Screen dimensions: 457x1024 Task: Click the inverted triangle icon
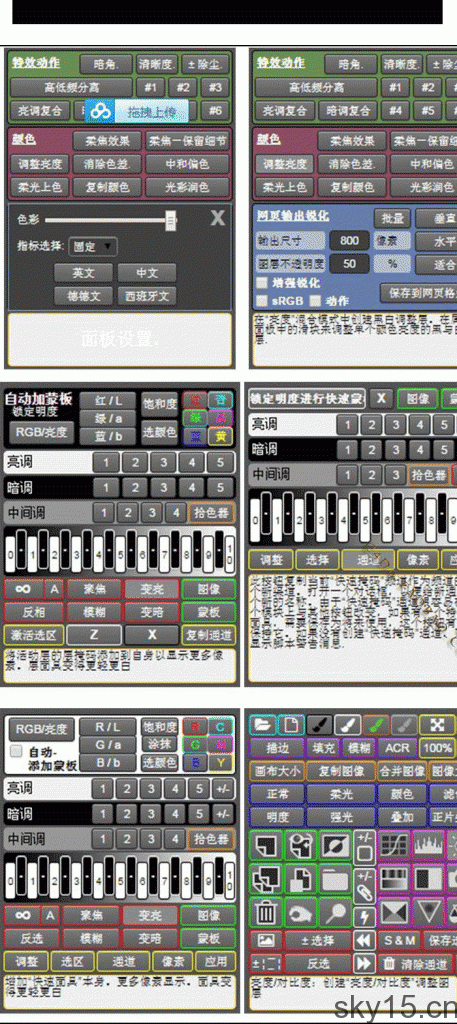pyautogui.click(x=429, y=912)
